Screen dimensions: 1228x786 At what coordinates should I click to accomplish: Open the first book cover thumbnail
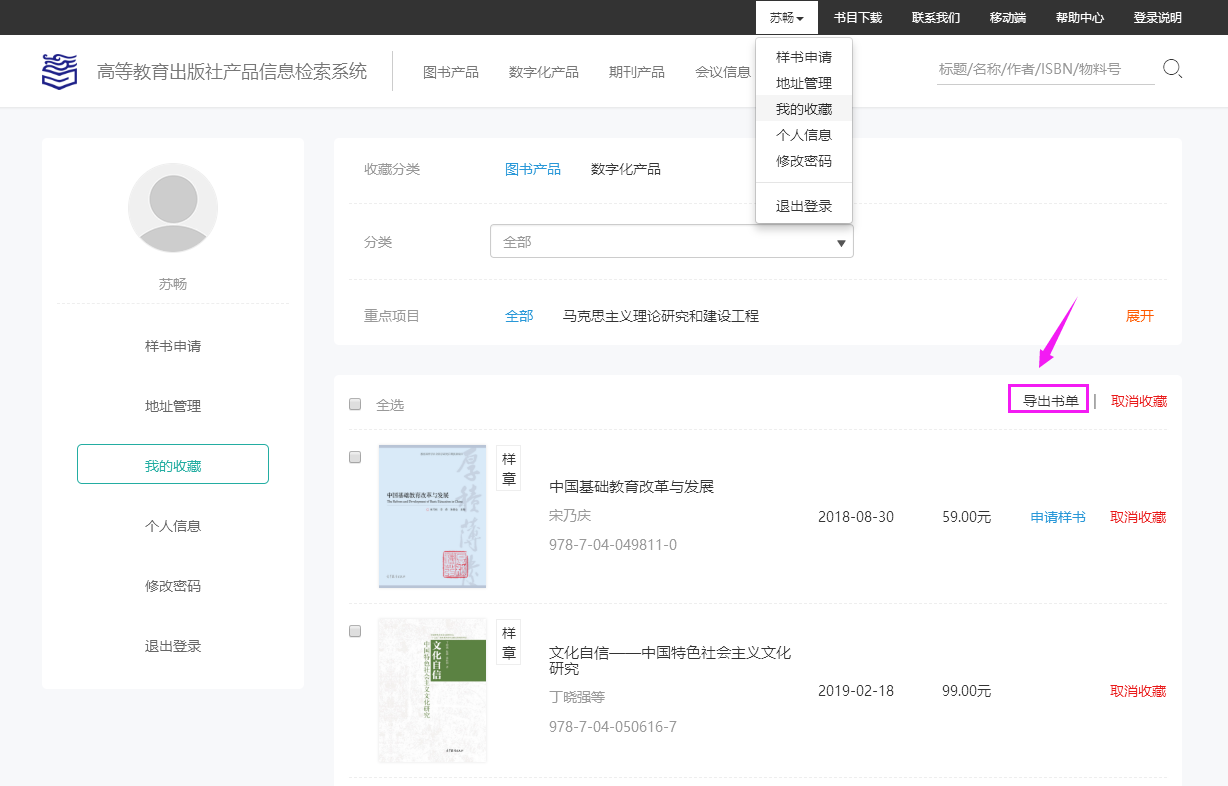(x=432, y=516)
